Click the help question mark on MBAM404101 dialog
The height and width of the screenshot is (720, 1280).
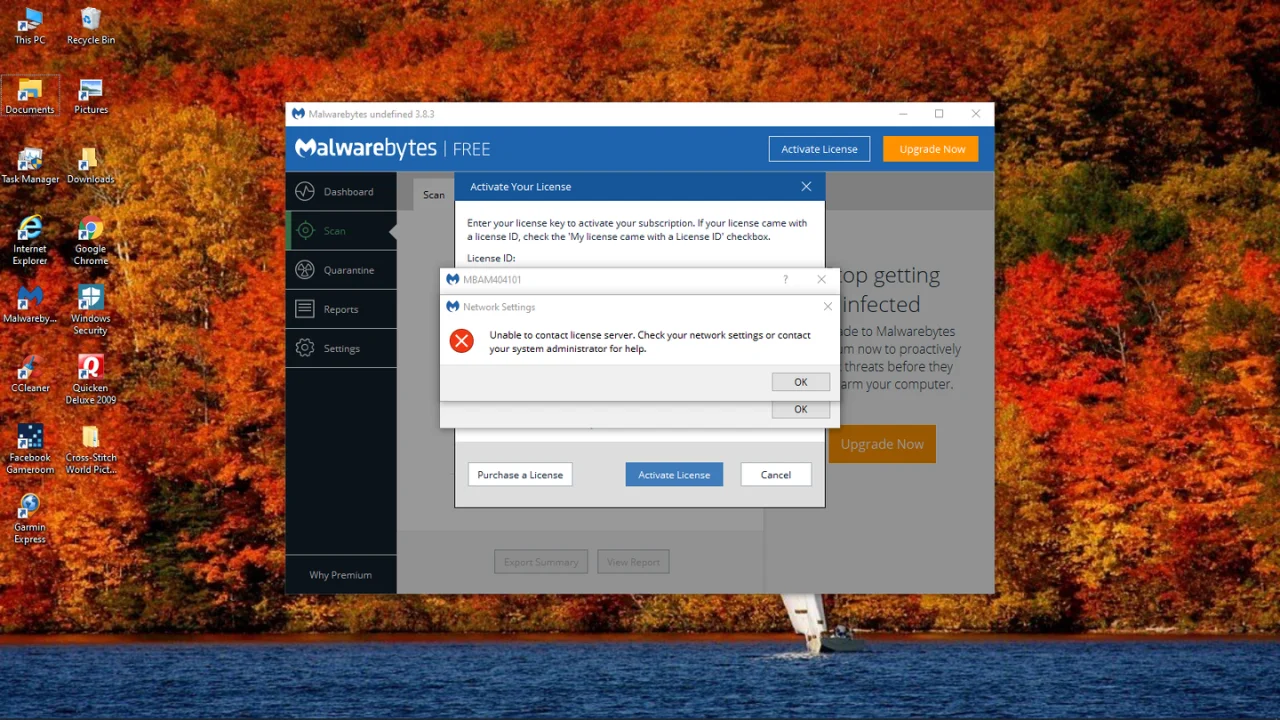click(785, 279)
